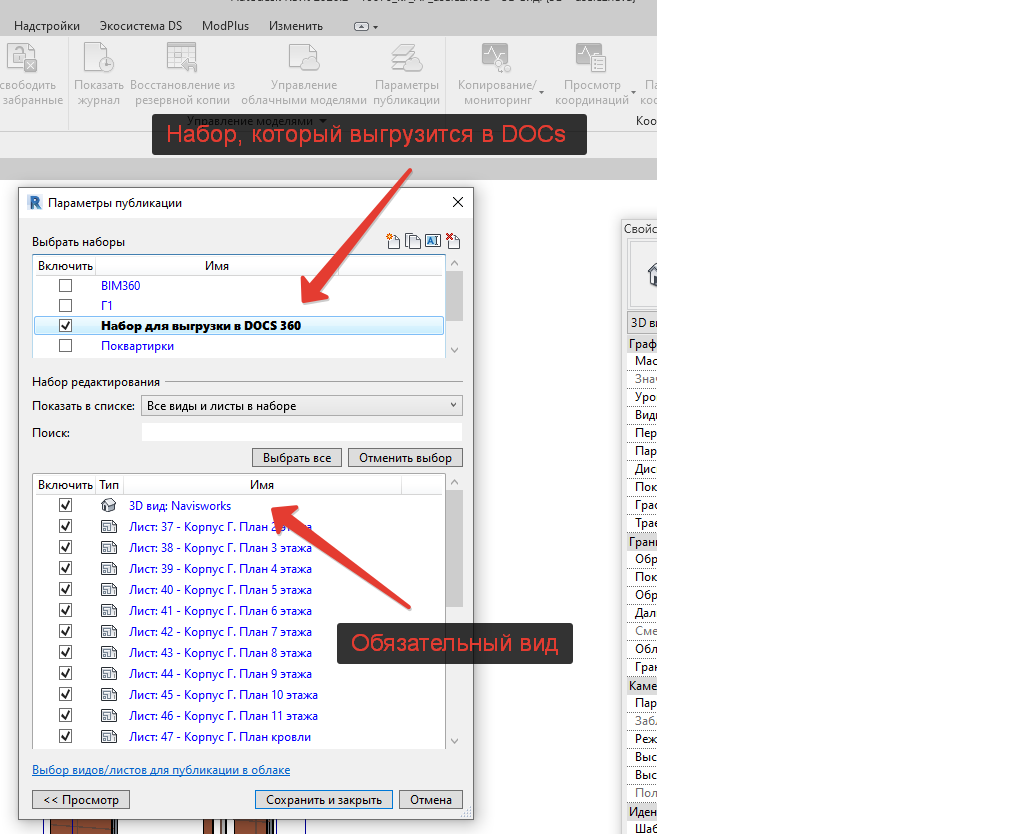Click the Освободить забранные ribbon icon

click(22, 57)
